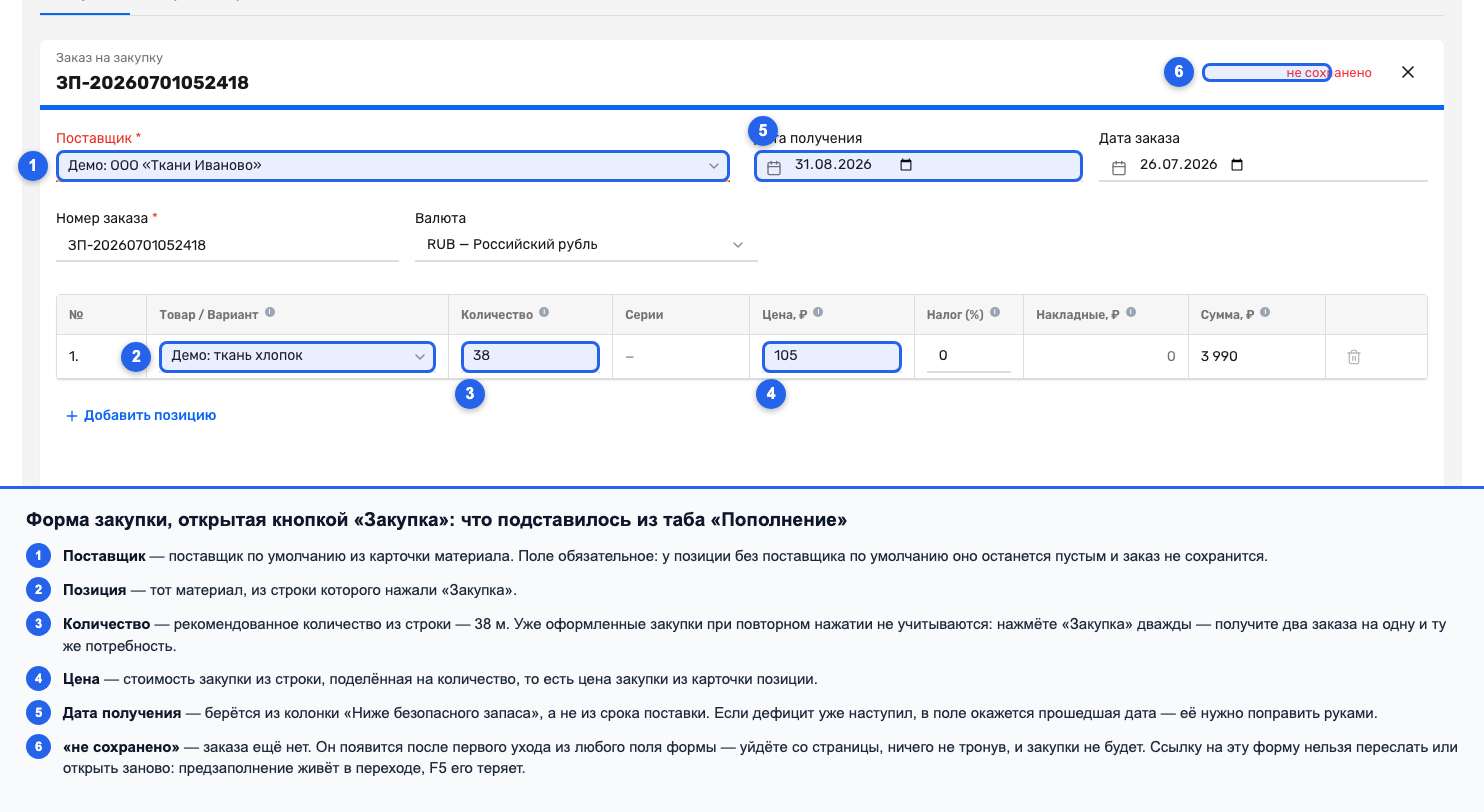1484x812 pixels.
Task: Click the calendar icon left of 26.07.2026
Action: coord(1119,167)
